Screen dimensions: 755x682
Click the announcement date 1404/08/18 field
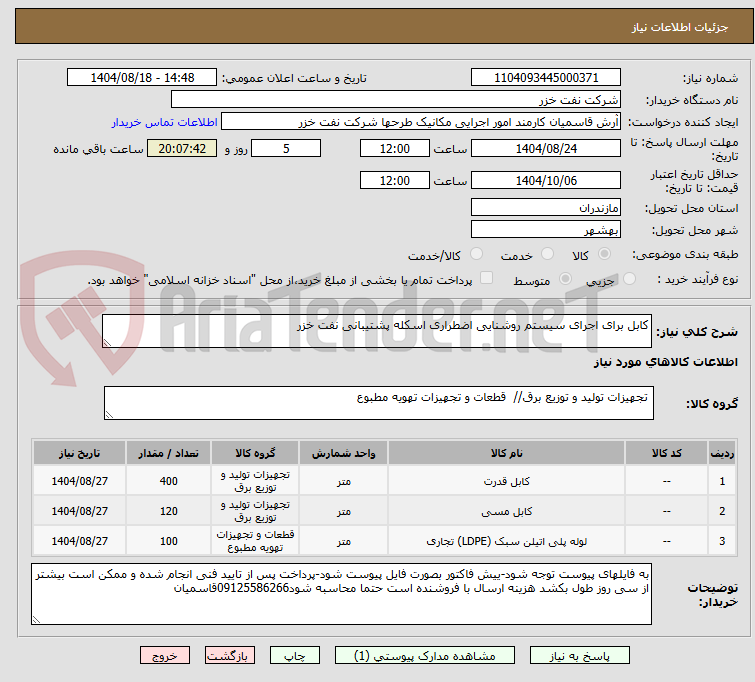(142, 78)
